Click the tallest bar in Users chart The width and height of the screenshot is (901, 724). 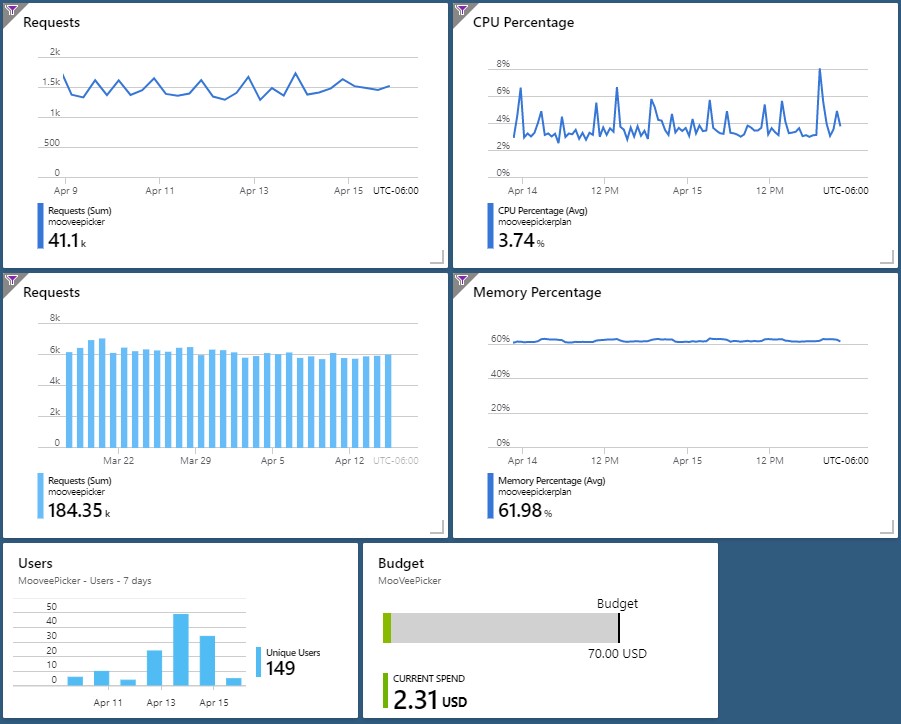181,650
